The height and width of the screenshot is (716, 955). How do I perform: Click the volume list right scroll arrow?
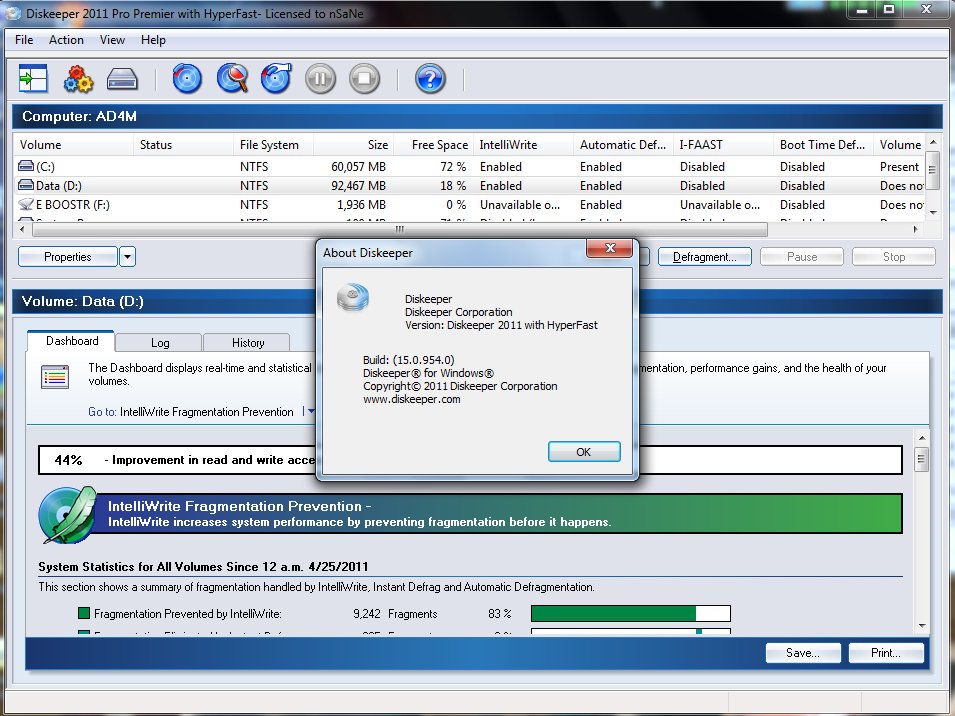(x=915, y=230)
